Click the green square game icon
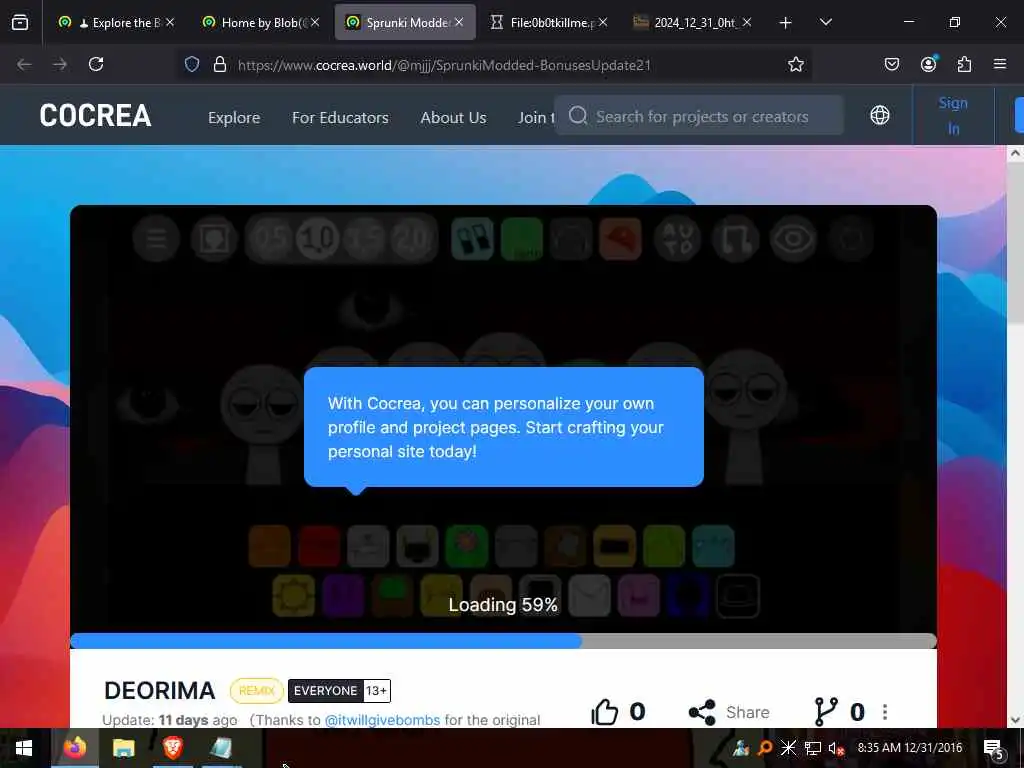 click(522, 238)
